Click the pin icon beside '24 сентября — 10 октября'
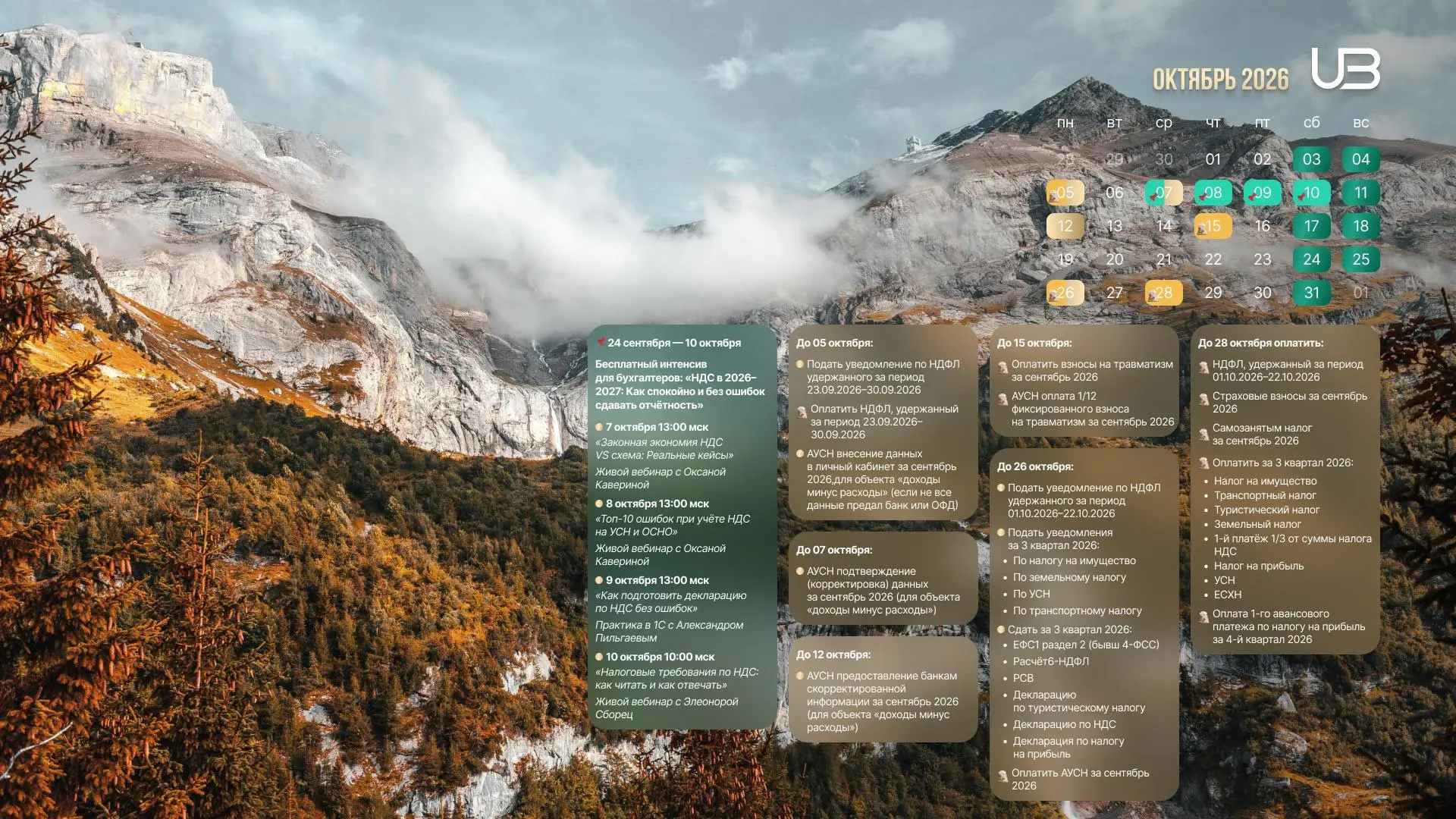 tap(601, 342)
